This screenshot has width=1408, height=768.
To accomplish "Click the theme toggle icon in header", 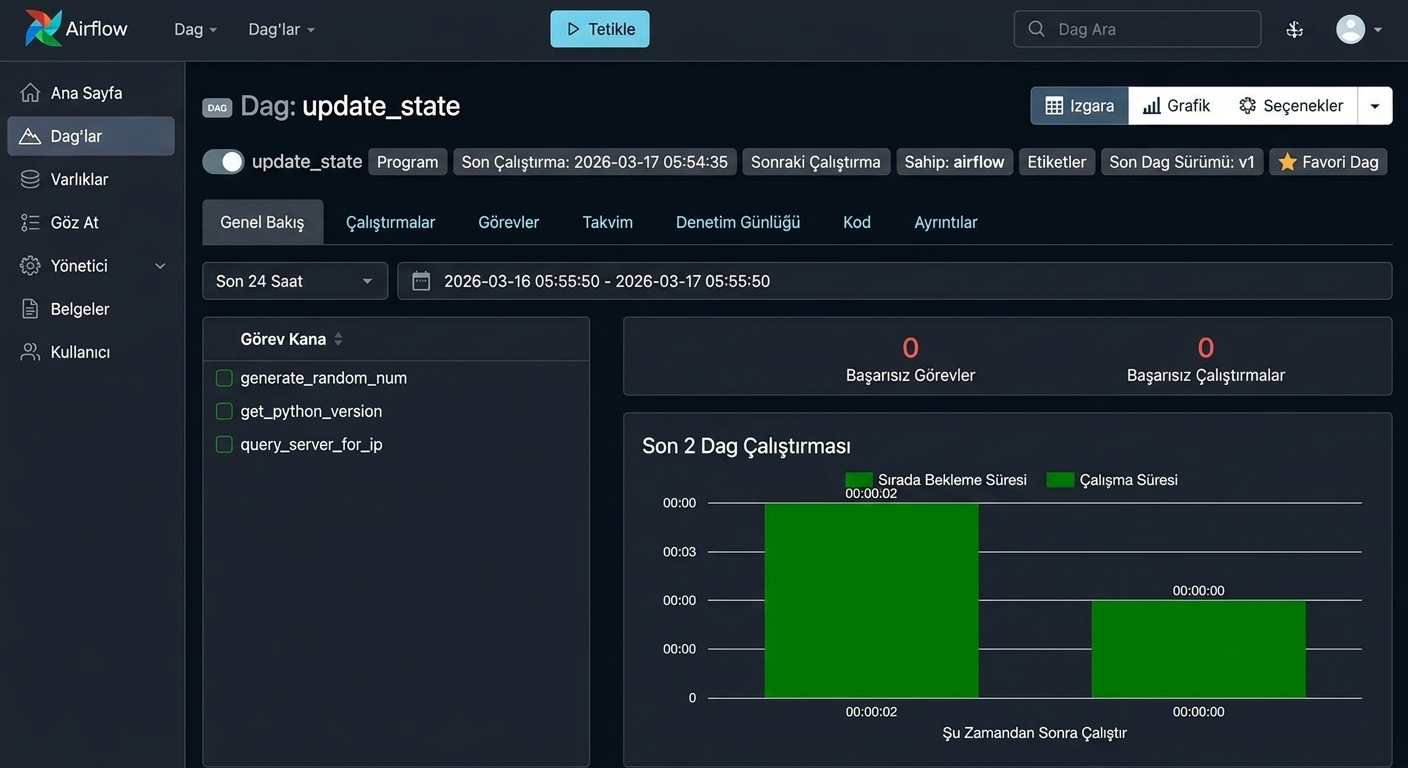I will (1295, 29).
